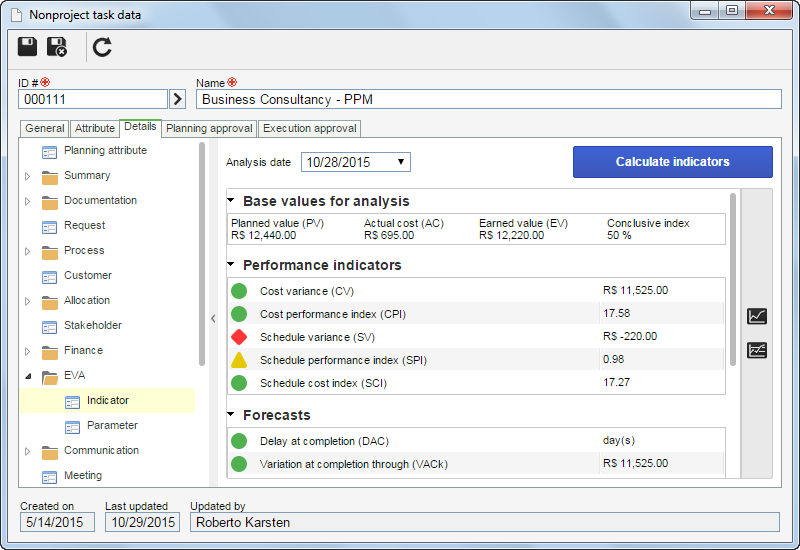Click the Save and exit icon

click(57, 46)
